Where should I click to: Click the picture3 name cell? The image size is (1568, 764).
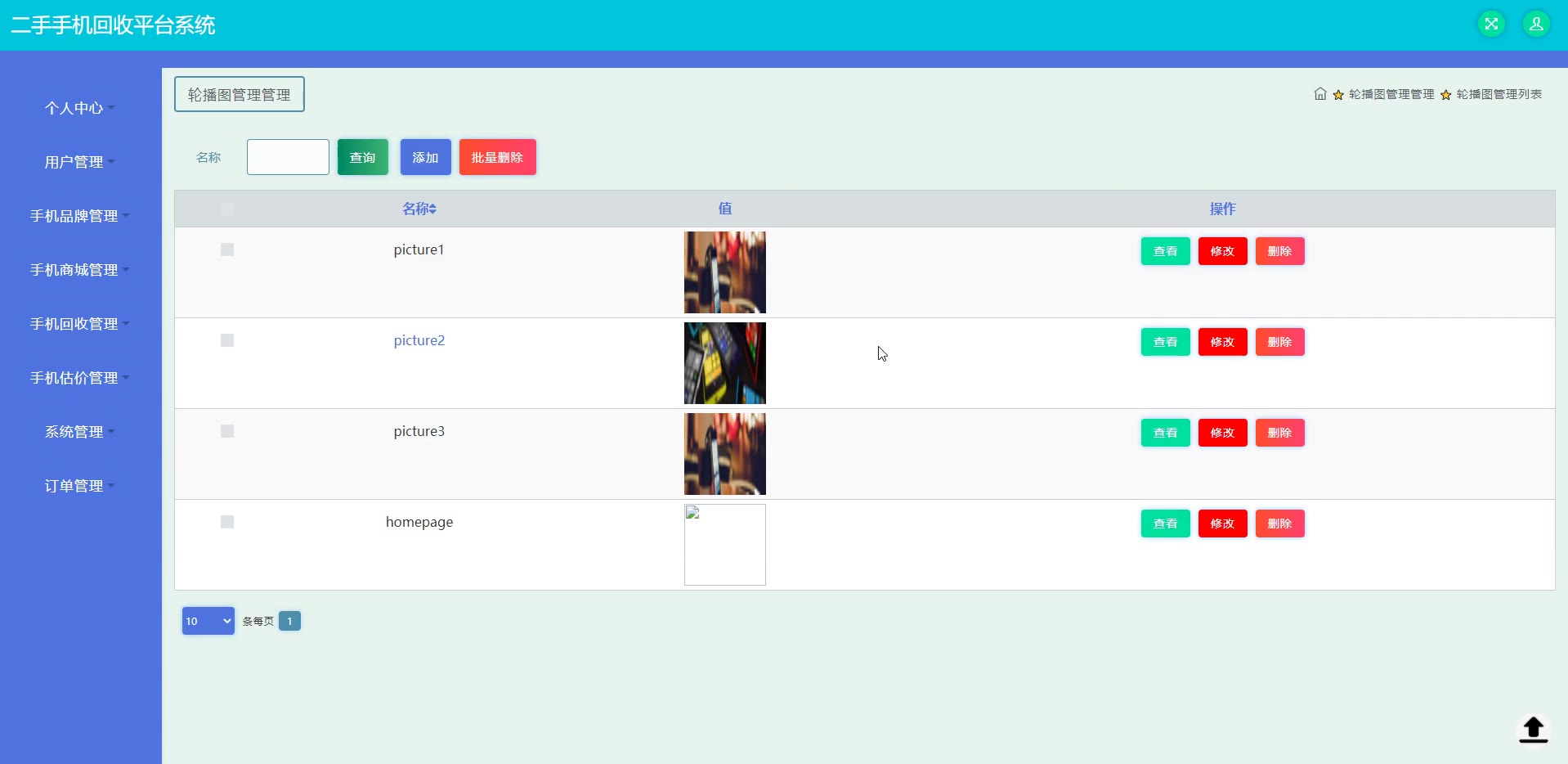click(x=419, y=431)
